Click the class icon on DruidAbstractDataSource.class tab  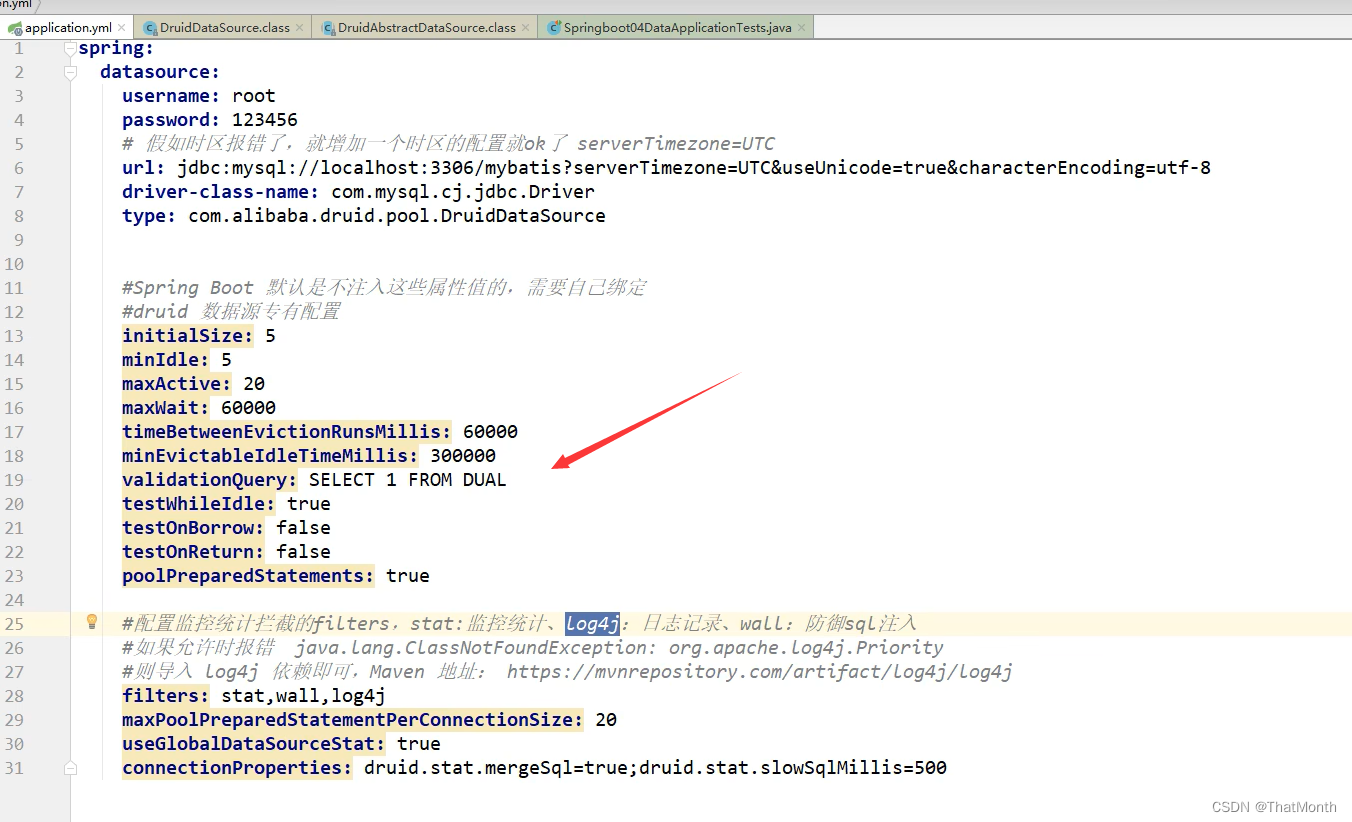coord(330,28)
